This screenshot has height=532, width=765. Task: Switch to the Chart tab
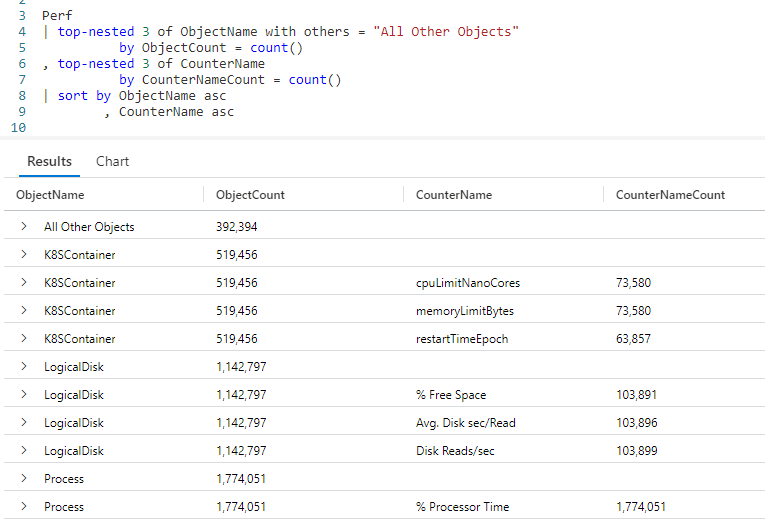112,161
